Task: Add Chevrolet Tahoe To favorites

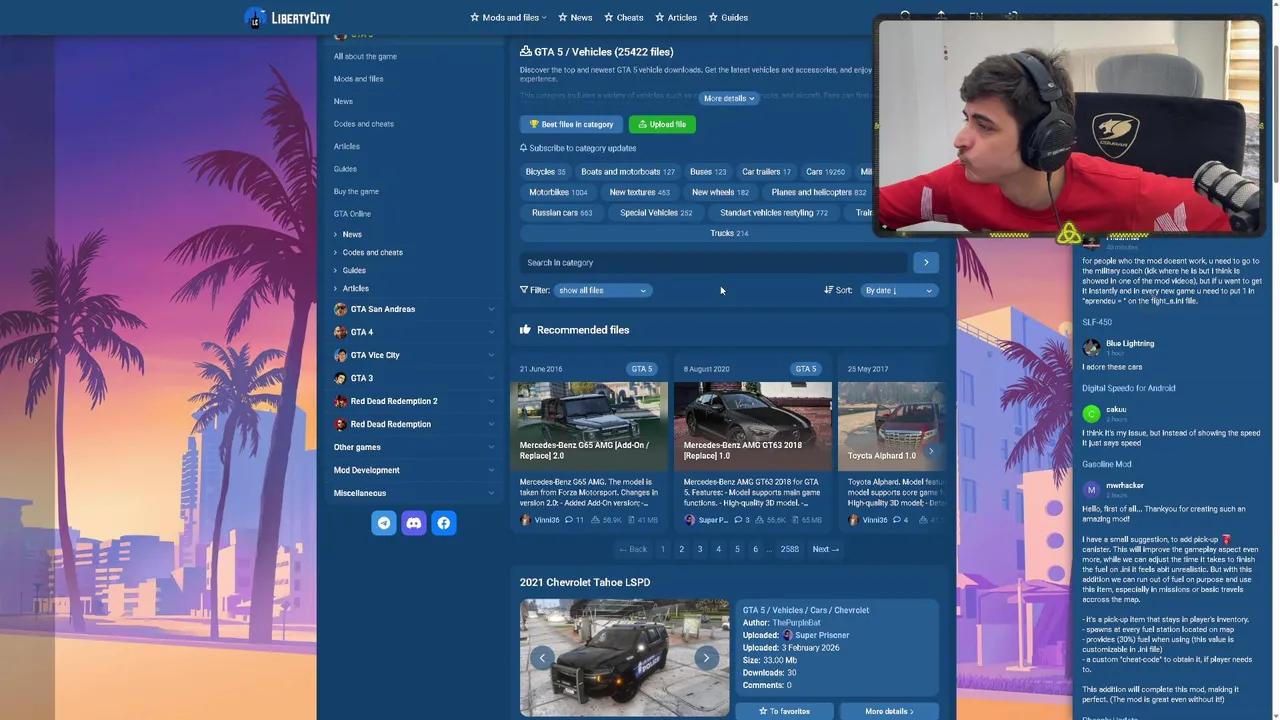Action: click(x=785, y=711)
